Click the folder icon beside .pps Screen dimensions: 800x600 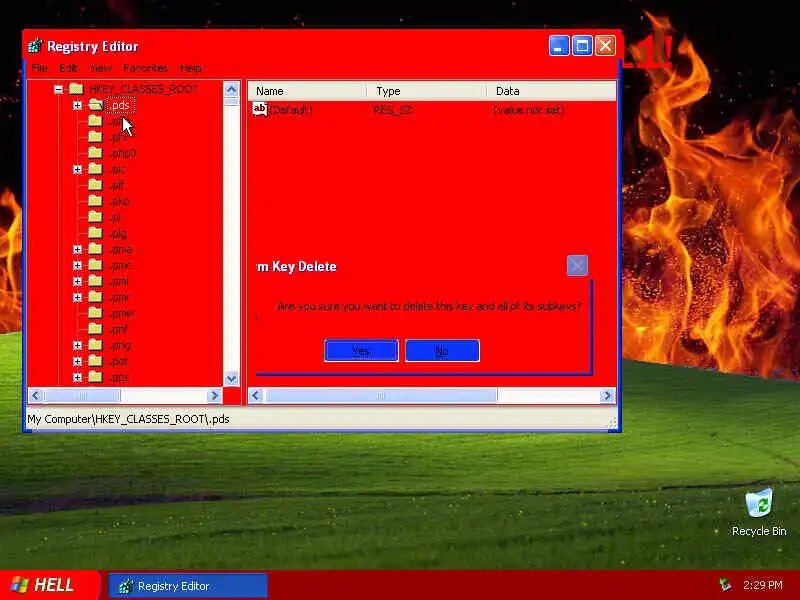pos(95,377)
